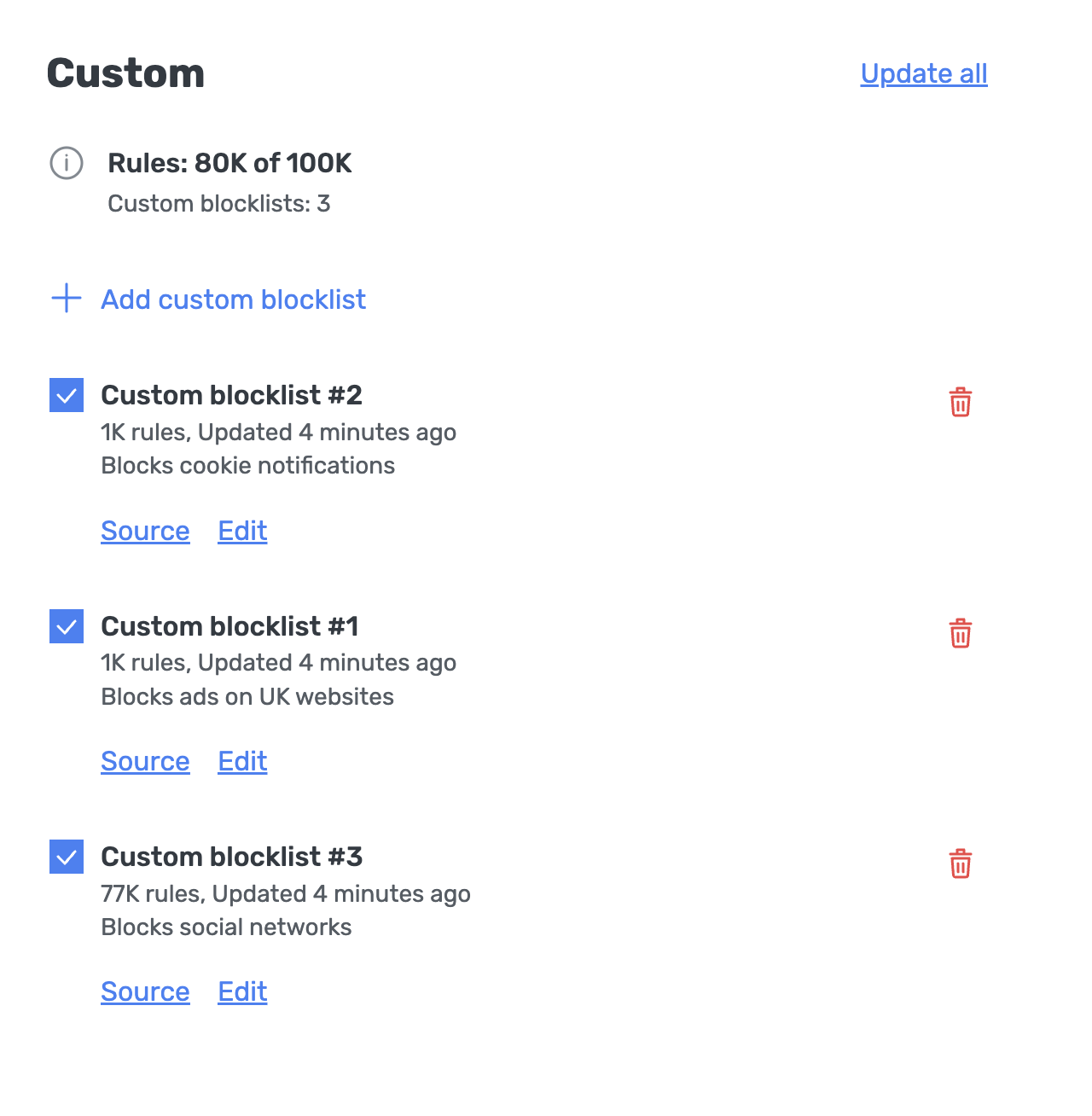Edit Custom blocklist #3
Screen dimensions: 1092x1116
coord(242,991)
